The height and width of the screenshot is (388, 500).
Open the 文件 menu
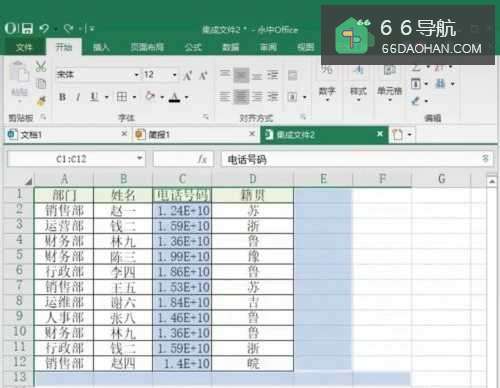coord(24,47)
